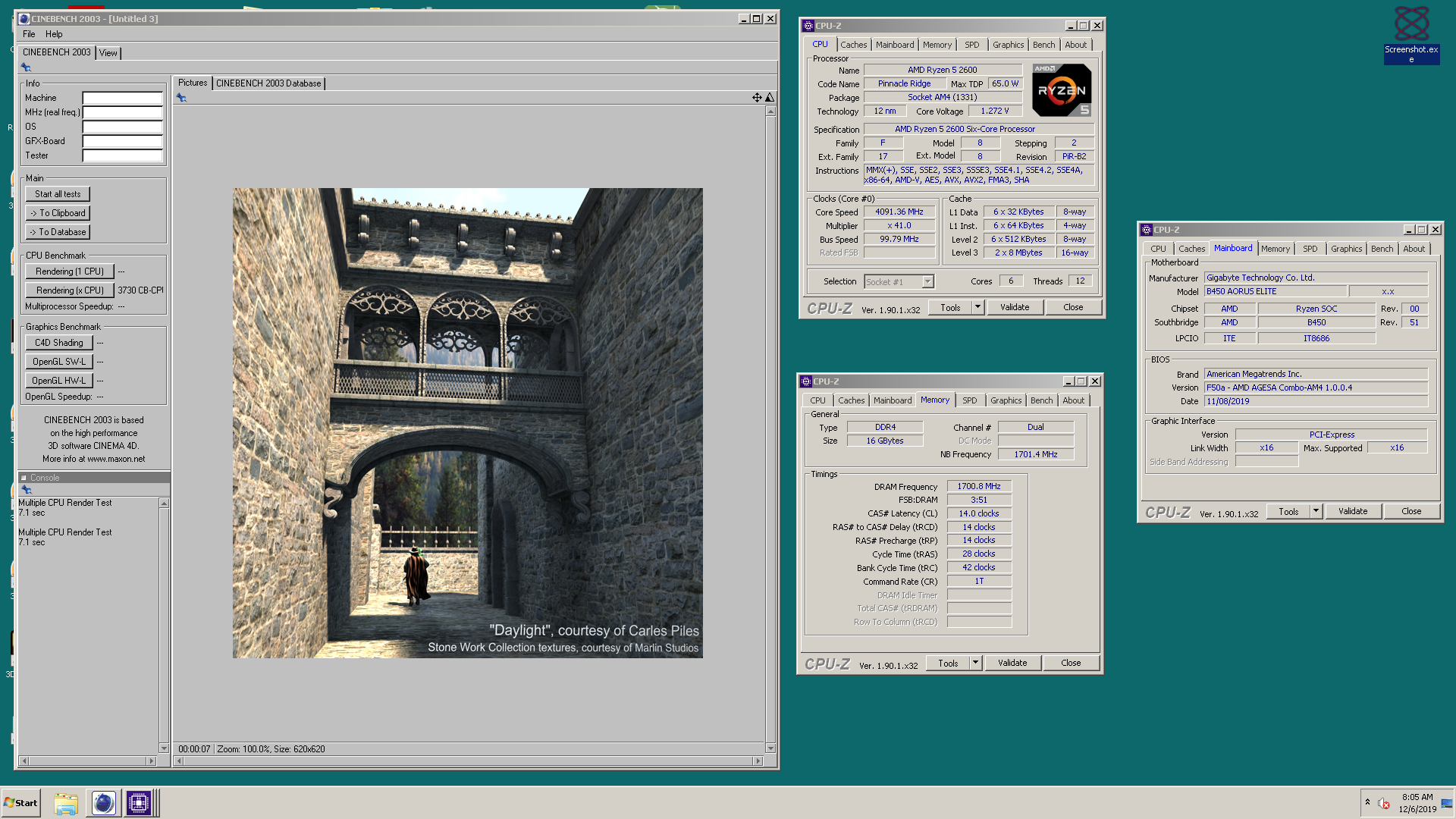The height and width of the screenshot is (819, 1456).
Task: Run the OpenGL HW-L test
Action: [x=59, y=381]
